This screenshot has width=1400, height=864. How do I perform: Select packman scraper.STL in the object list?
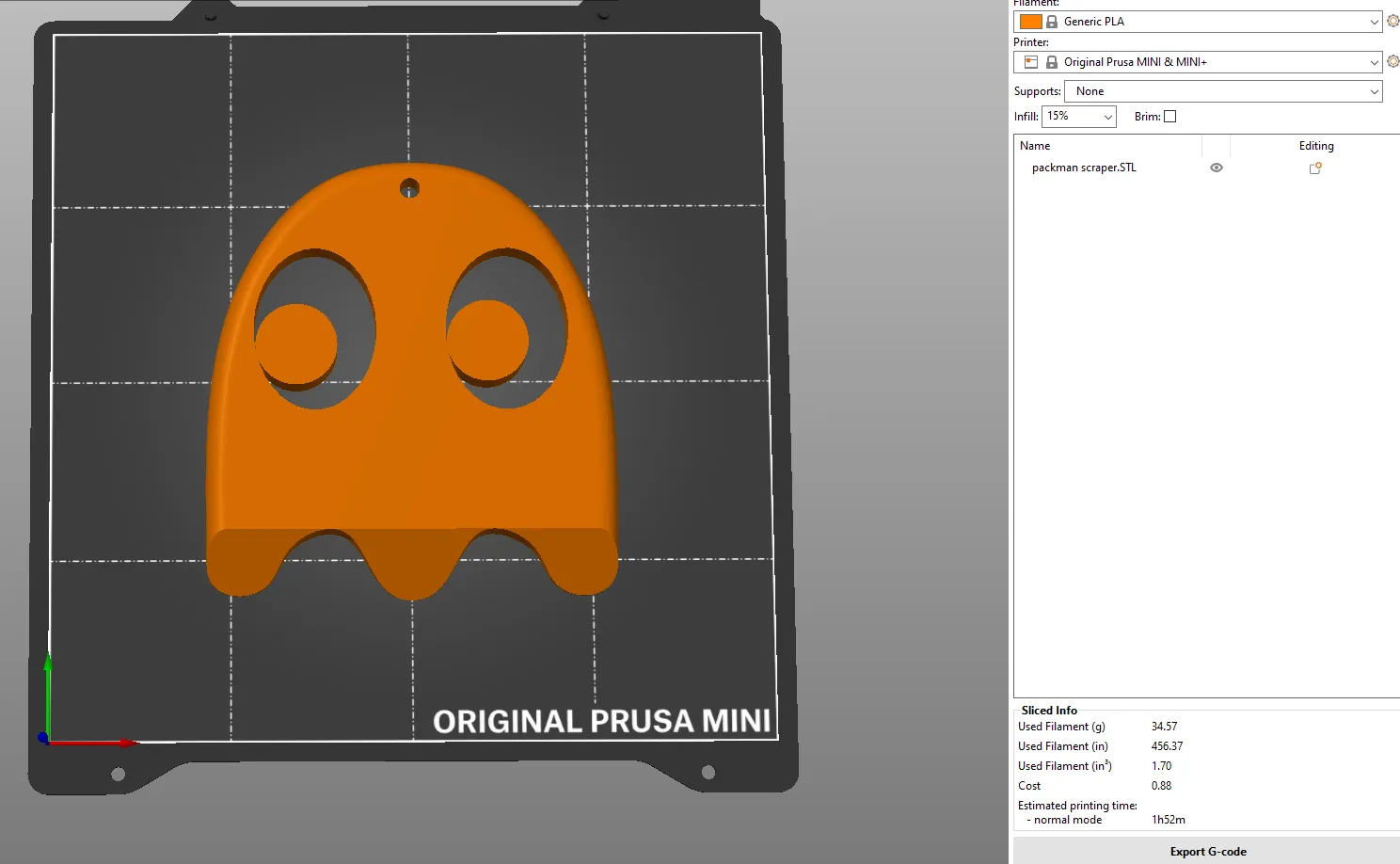[1084, 168]
